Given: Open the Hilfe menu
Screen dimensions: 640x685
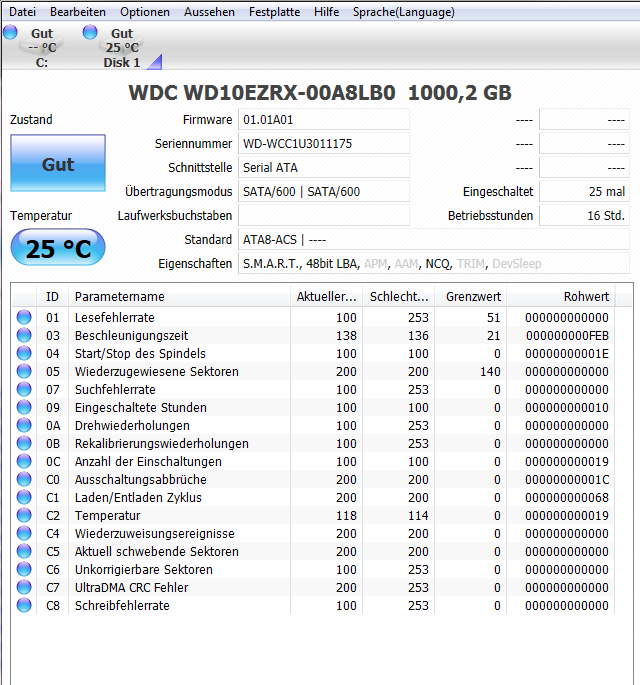Looking at the screenshot, I should click(326, 12).
